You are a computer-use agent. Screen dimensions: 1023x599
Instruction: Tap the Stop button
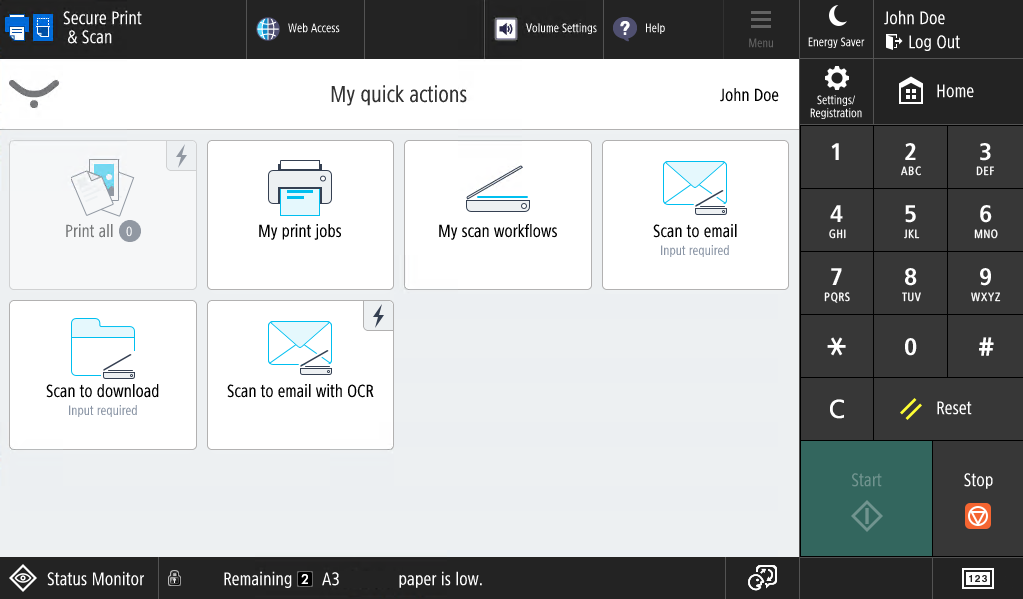pos(978,499)
